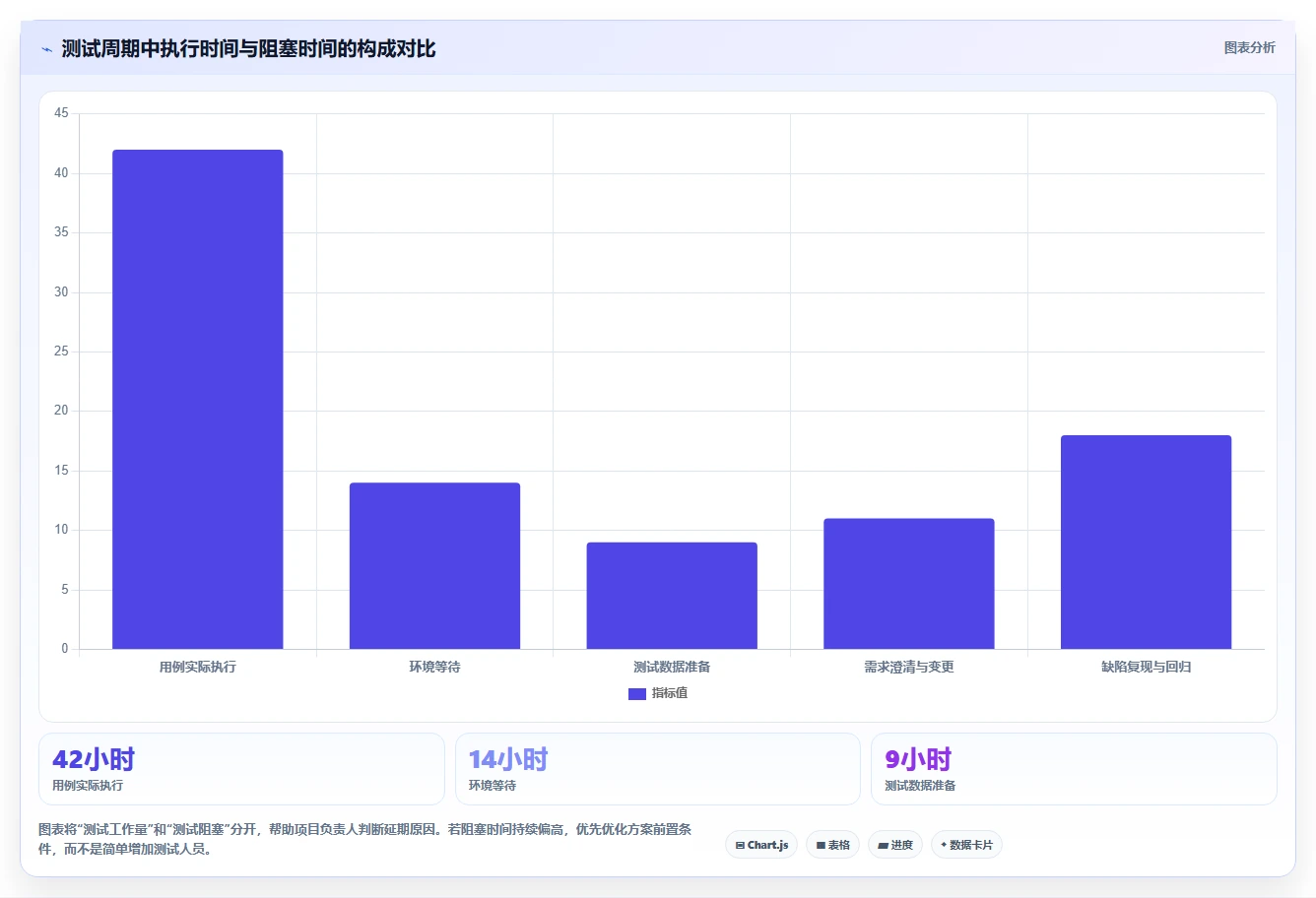Click the 指标值 legend label
The height and width of the screenshot is (898, 1316).
tap(670, 693)
